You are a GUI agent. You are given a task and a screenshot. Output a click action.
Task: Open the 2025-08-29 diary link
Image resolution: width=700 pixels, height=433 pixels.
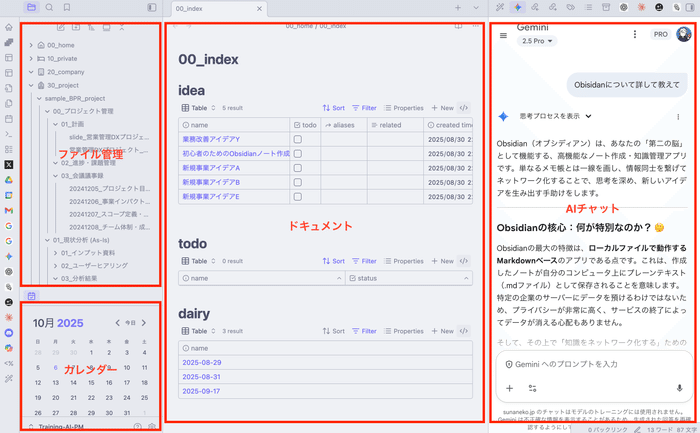(202, 362)
